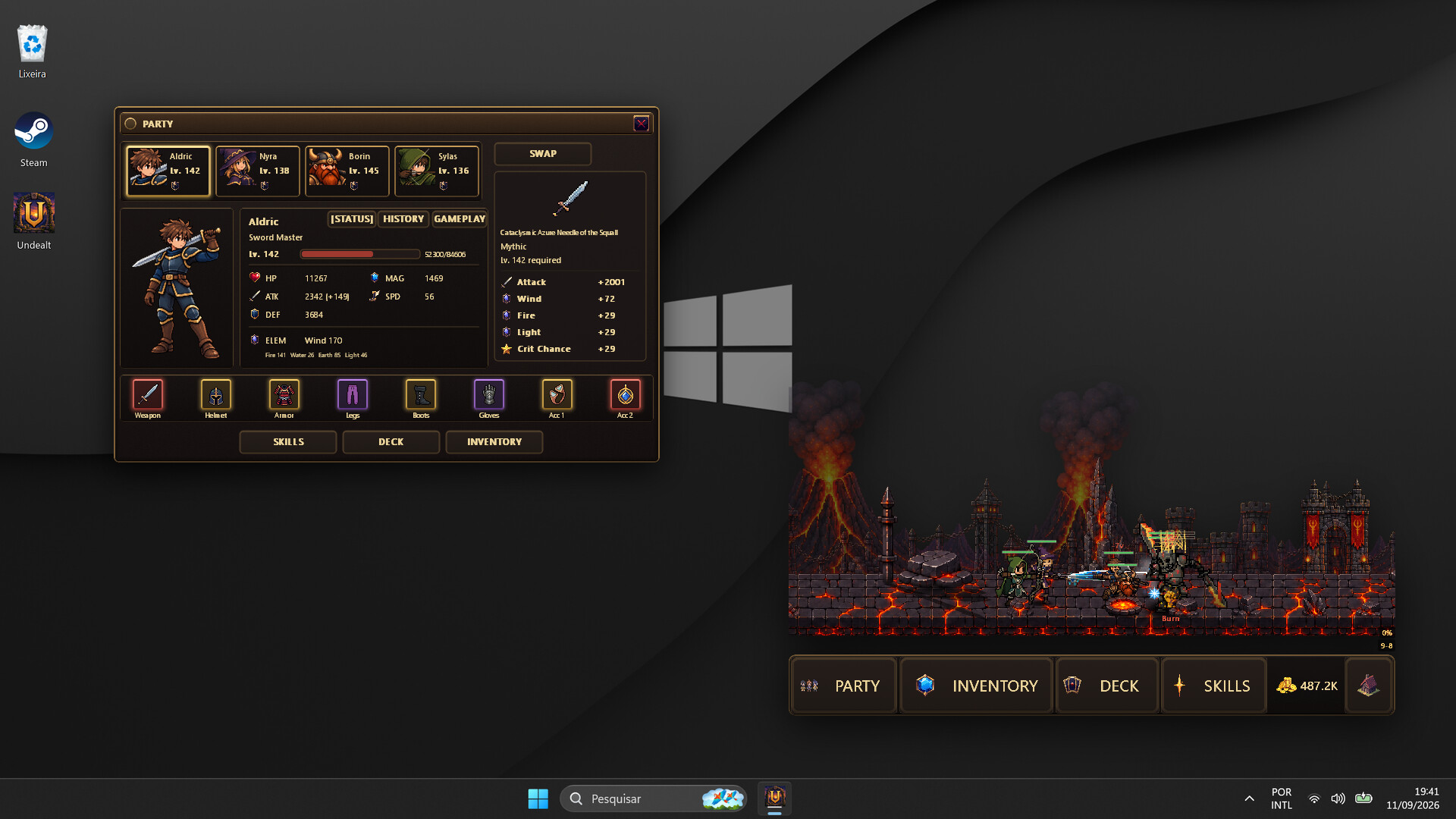Open DECK from the Party window
Screen dimensions: 1456x819
391,442
